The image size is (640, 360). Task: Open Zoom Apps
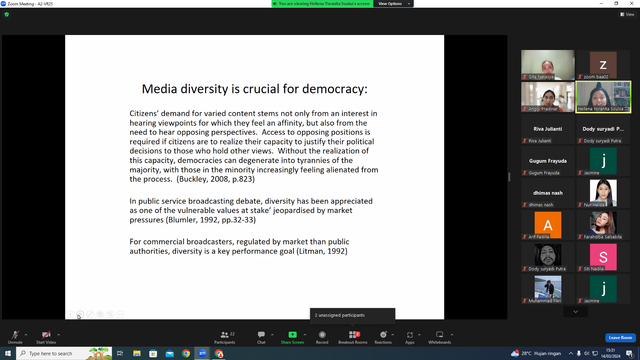click(410, 337)
